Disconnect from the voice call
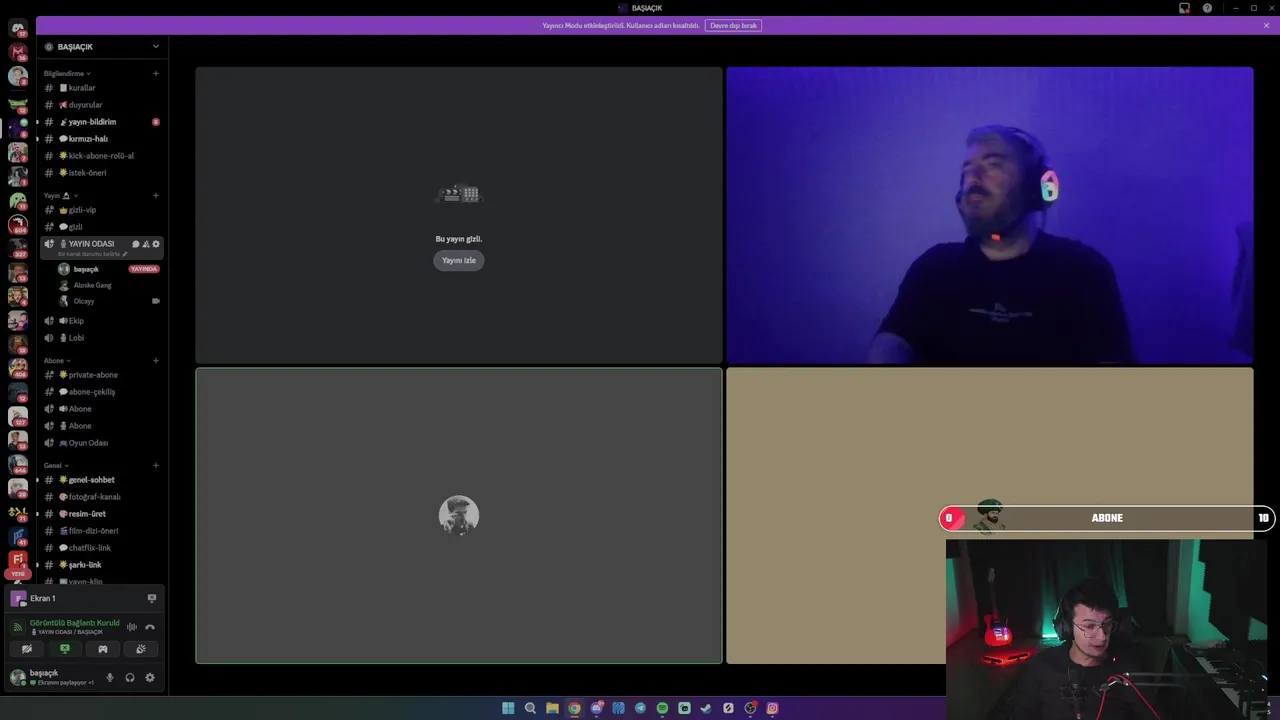This screenshot has height=720, width=1280. pyautogui.click(x=150, y=627)
